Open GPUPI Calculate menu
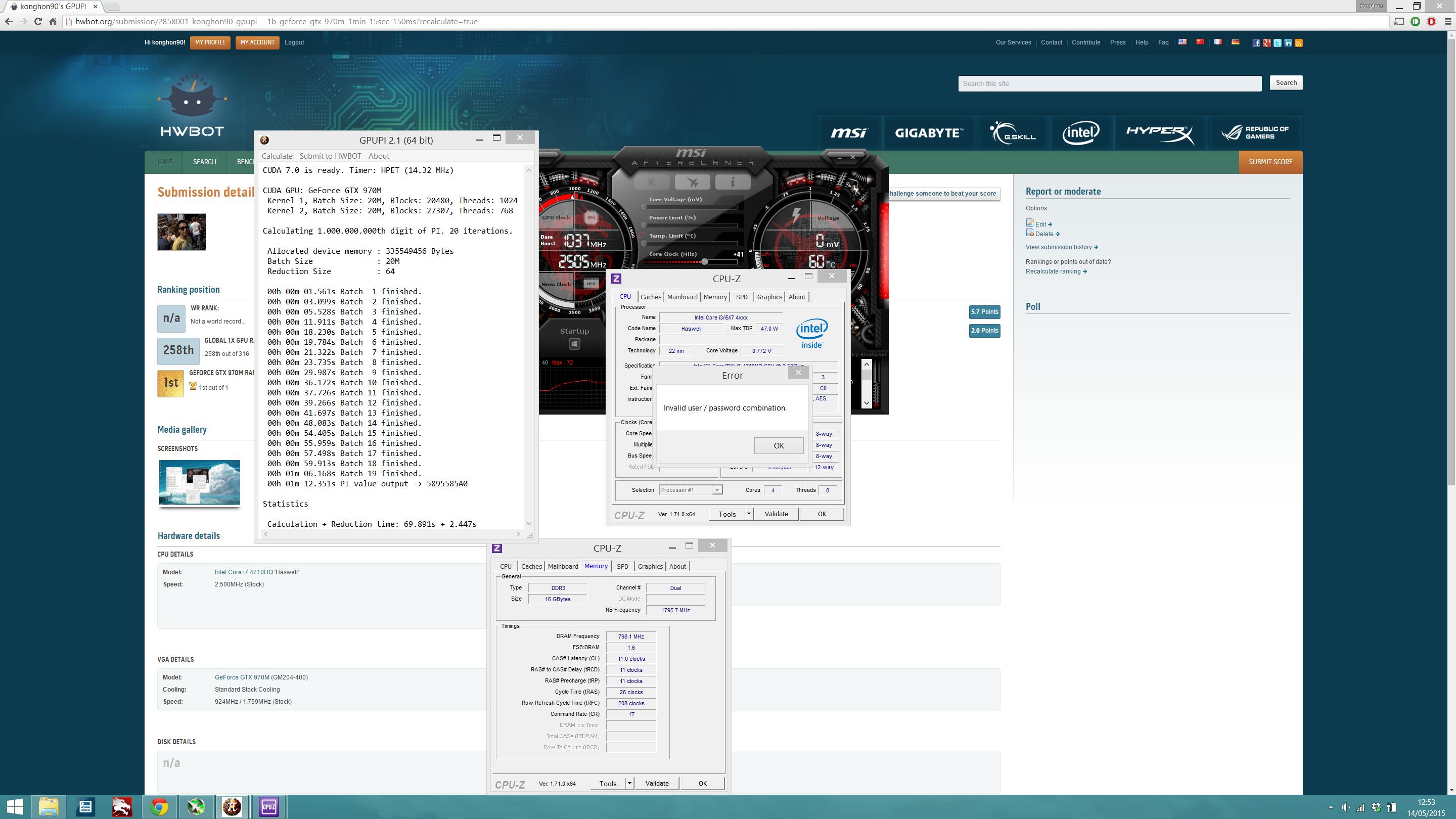The height and width of the screenshot is (819, 1456). 277,156
